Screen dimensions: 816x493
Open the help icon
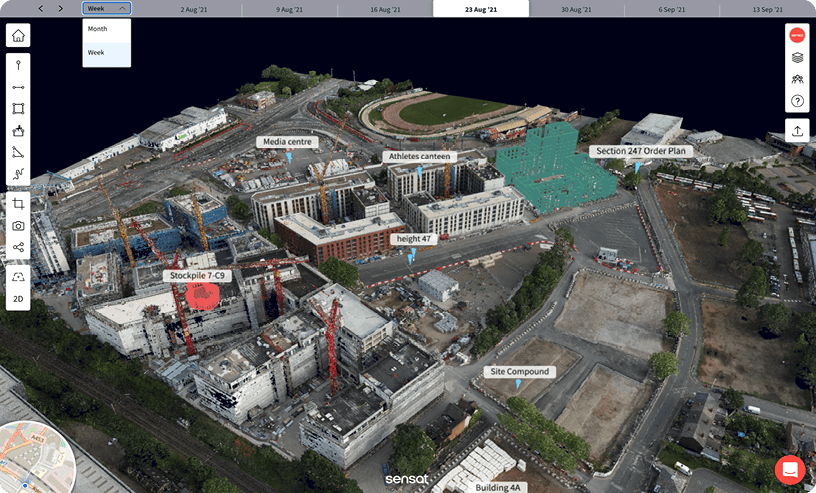pyautogui.click(x=797, y=101)
